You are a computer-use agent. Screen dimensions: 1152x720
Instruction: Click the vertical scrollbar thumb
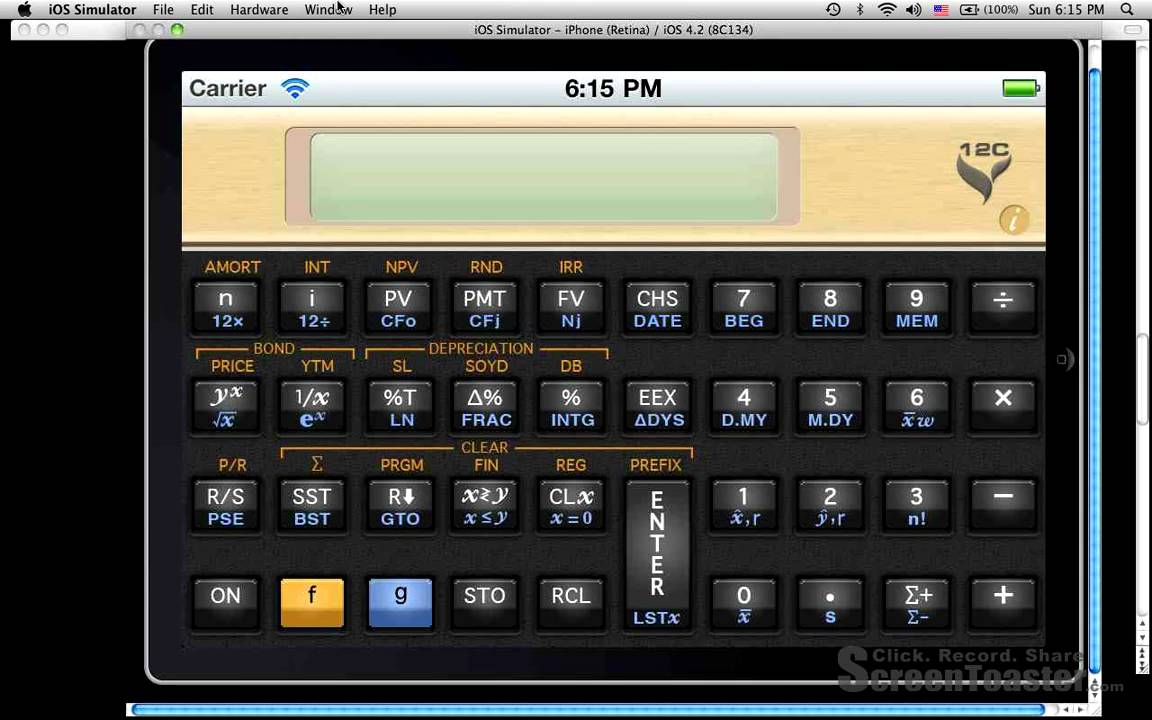1095,371
